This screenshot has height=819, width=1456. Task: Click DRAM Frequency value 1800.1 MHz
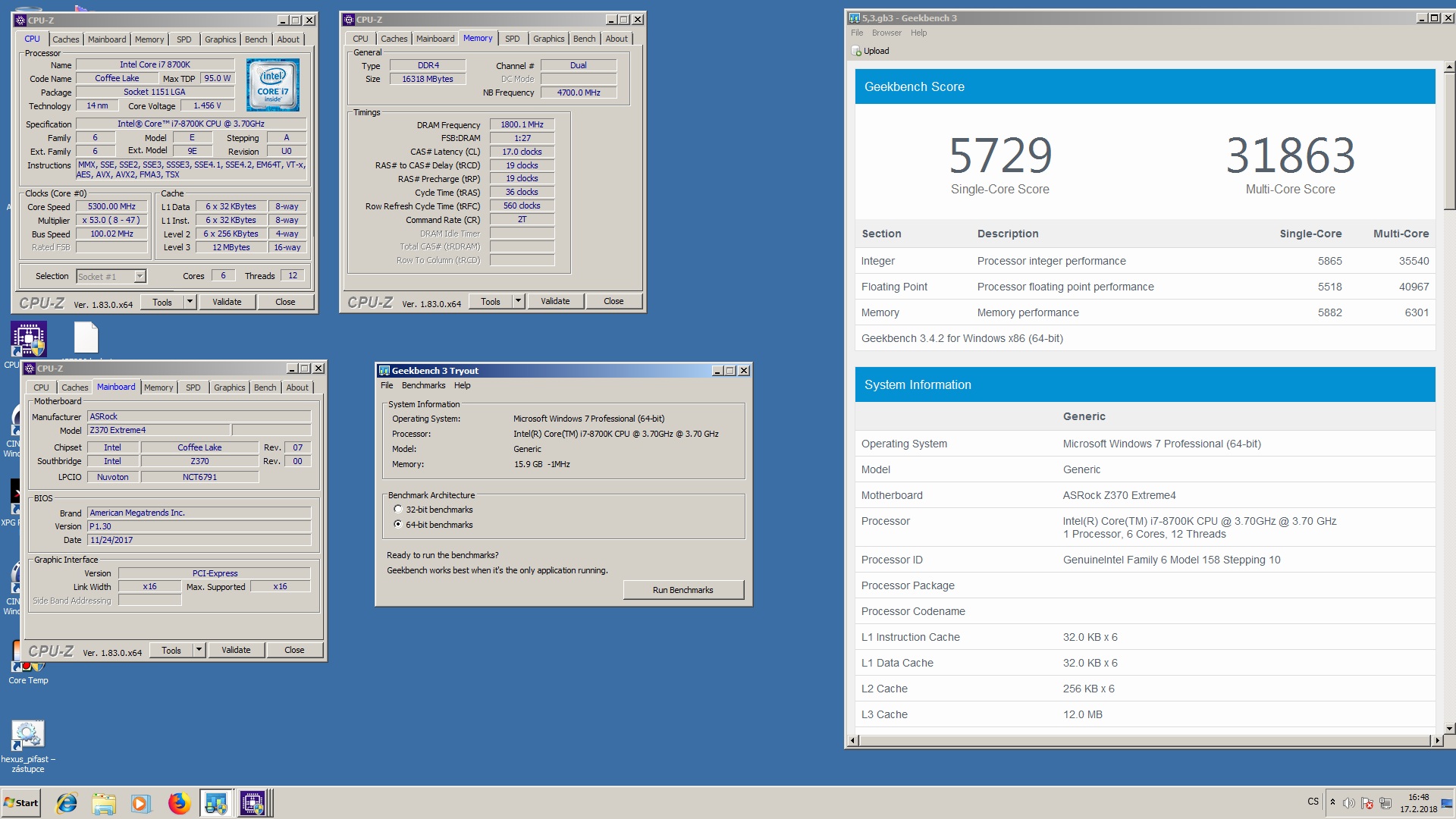coord(522,124)
